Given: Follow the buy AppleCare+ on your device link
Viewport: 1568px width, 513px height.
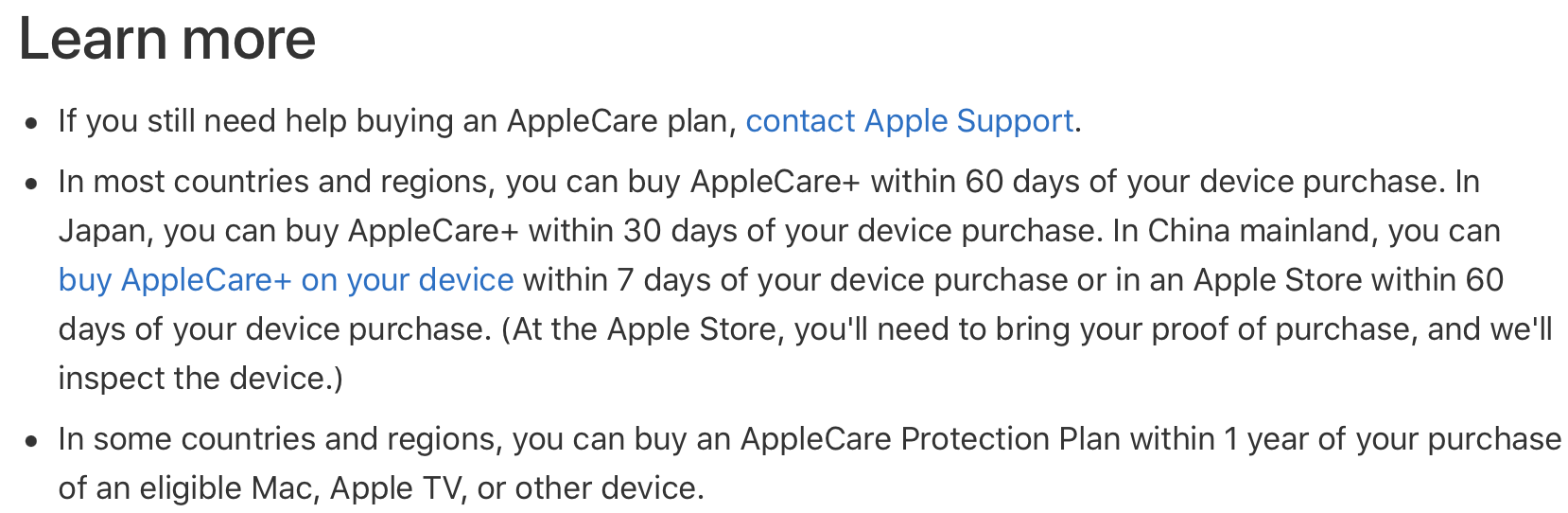Looking at the screenshot, I should 286,280.
